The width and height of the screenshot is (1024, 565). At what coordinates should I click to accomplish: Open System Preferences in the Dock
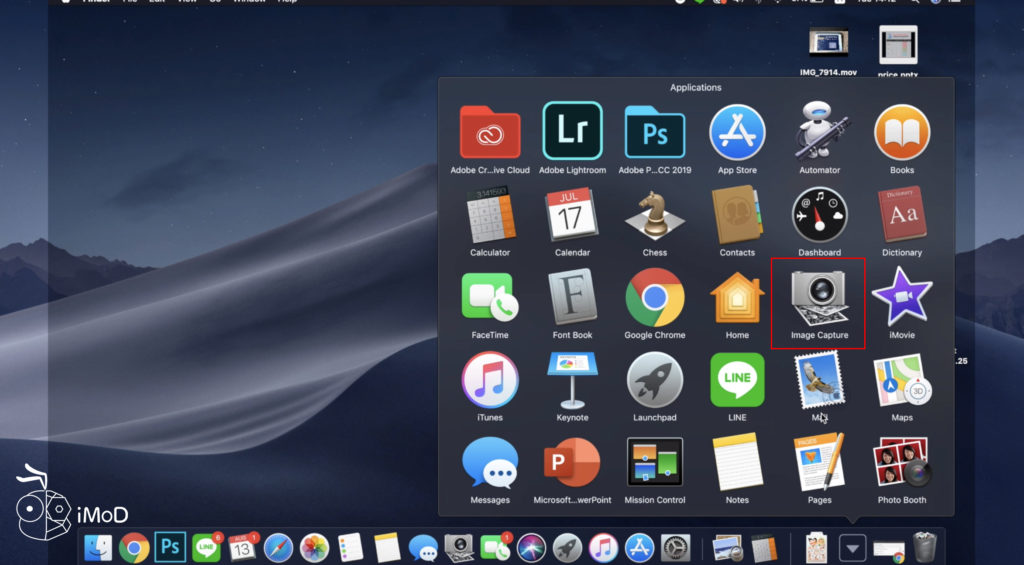[675, 547]
